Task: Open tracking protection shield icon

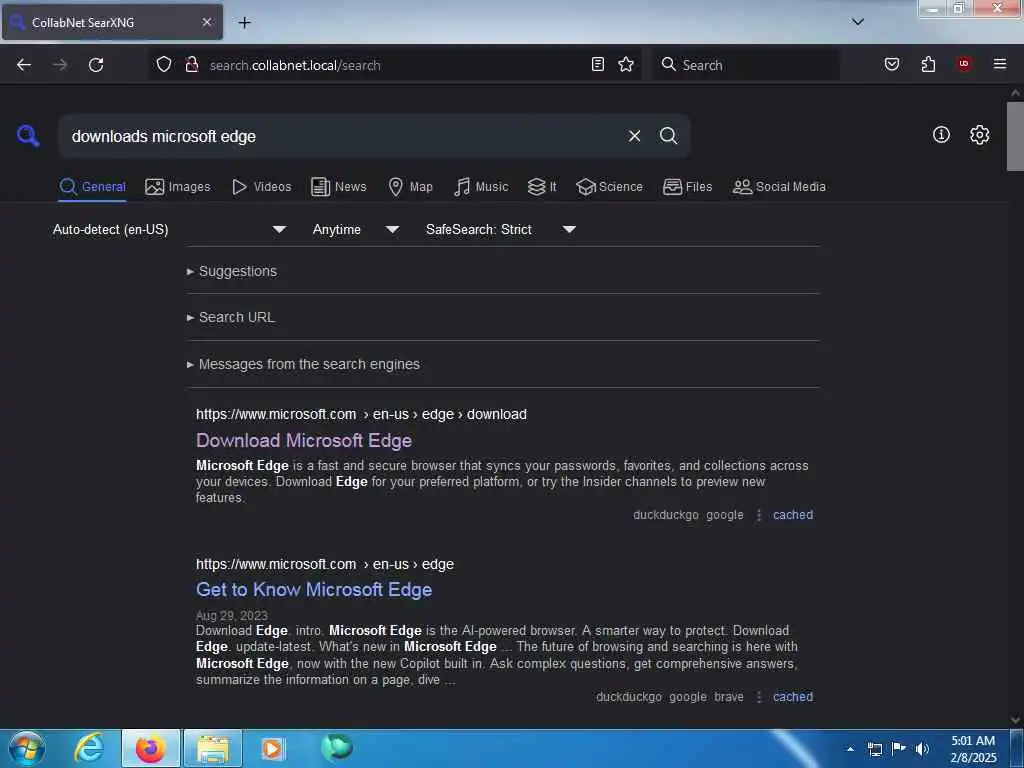Action: pos(164,64)
